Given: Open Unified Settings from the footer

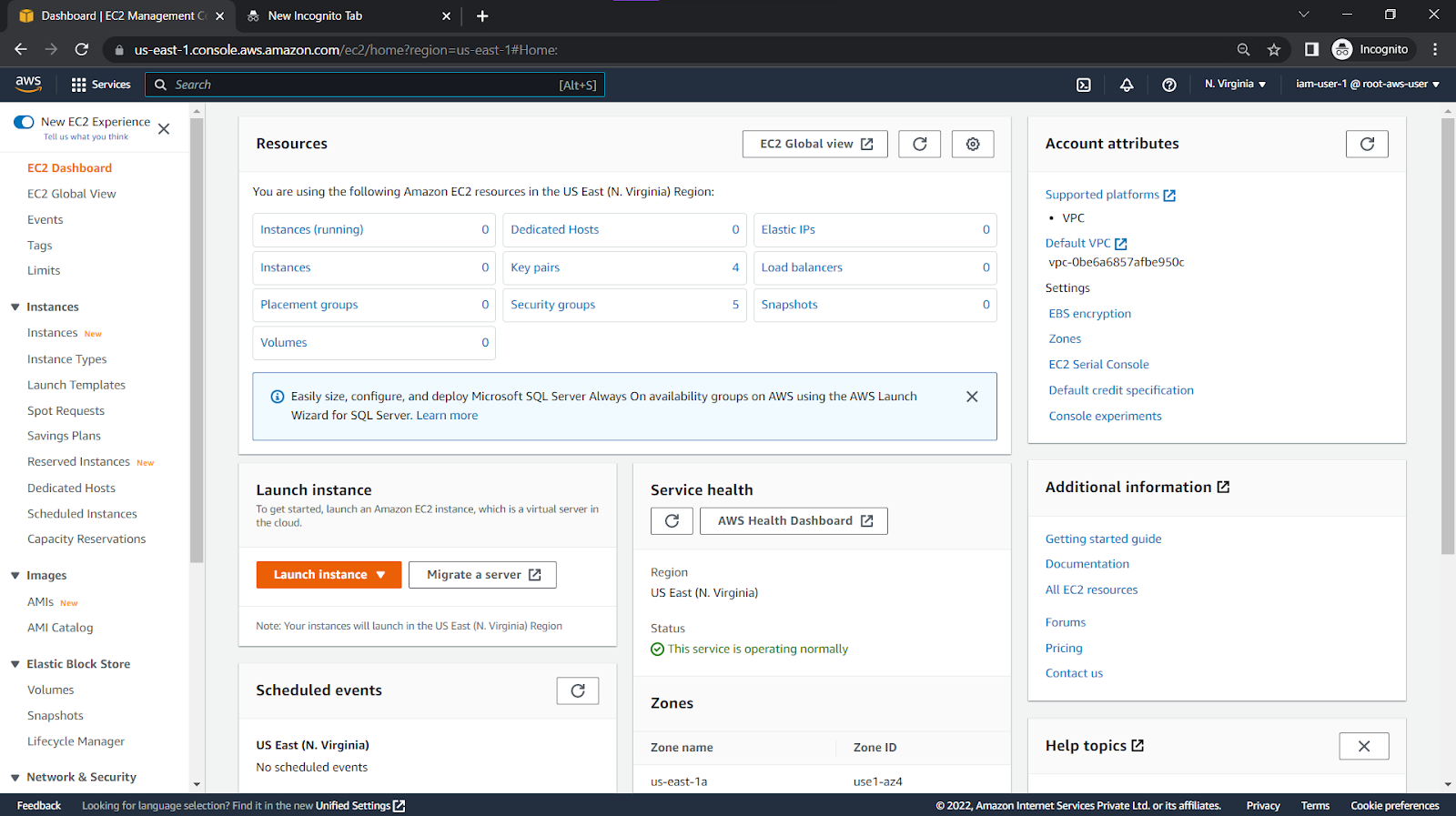Looking at the screenshot, I should [x=360, y=806].
